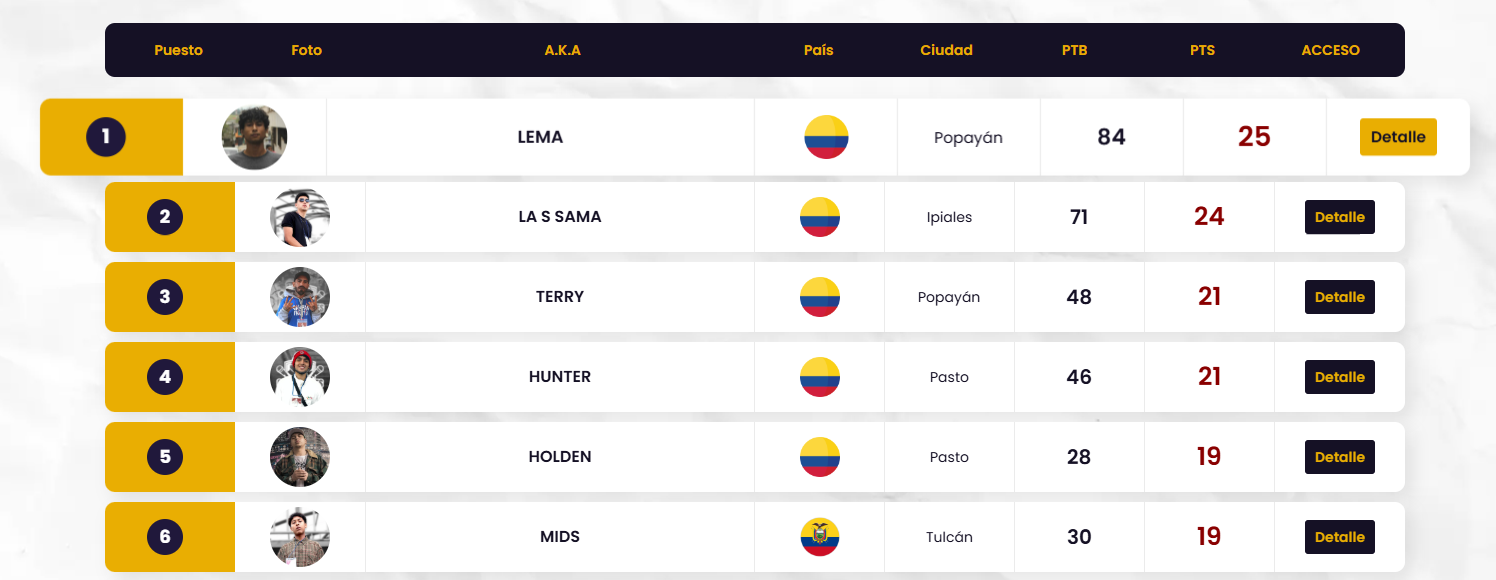The width and height of the screenshot is (1496, 580).
Task: Open HOLDEN's profile photo
Action: tap(300, 457)
